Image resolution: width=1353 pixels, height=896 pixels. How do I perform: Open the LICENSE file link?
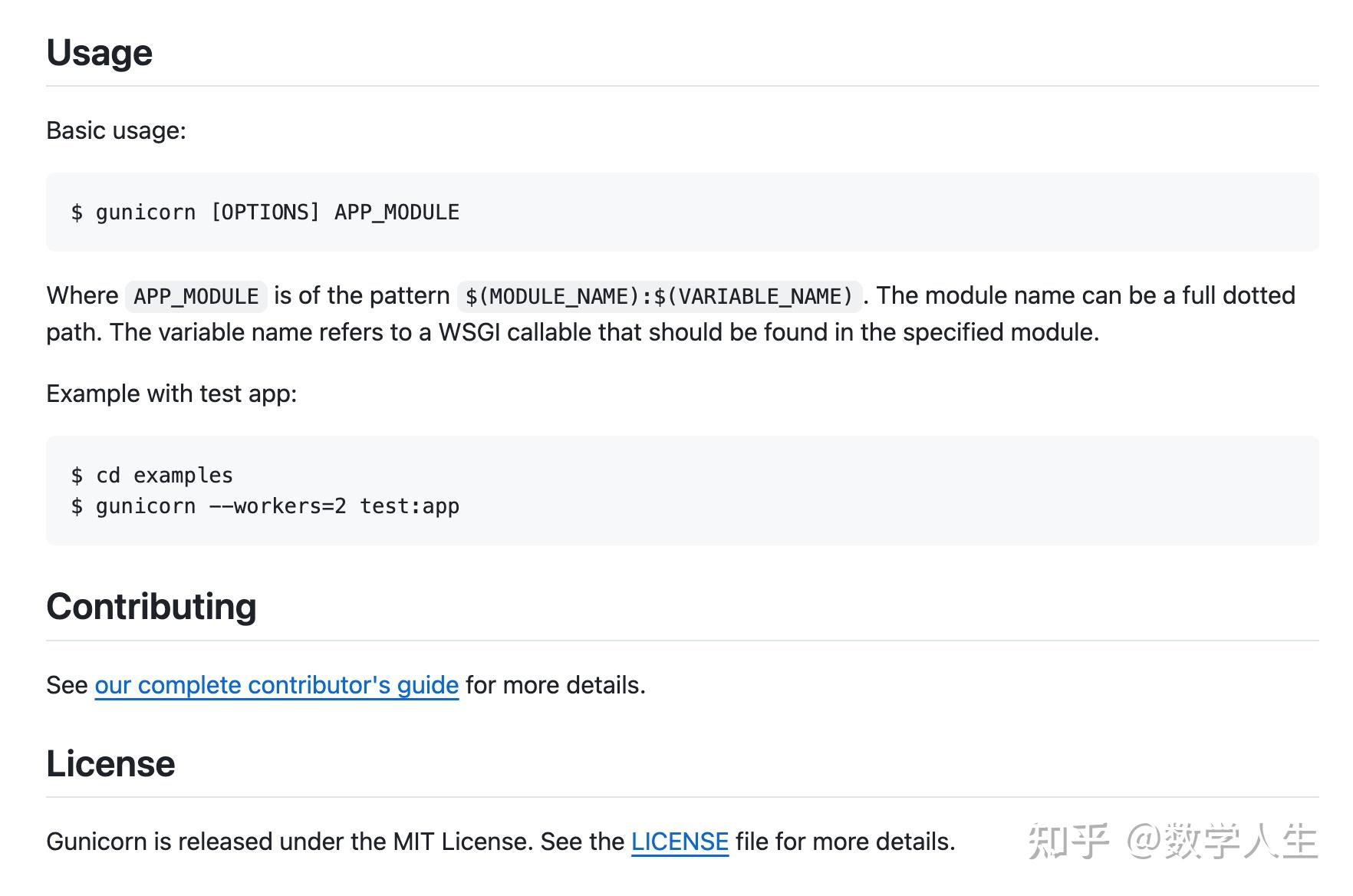(x=678, y=841)
